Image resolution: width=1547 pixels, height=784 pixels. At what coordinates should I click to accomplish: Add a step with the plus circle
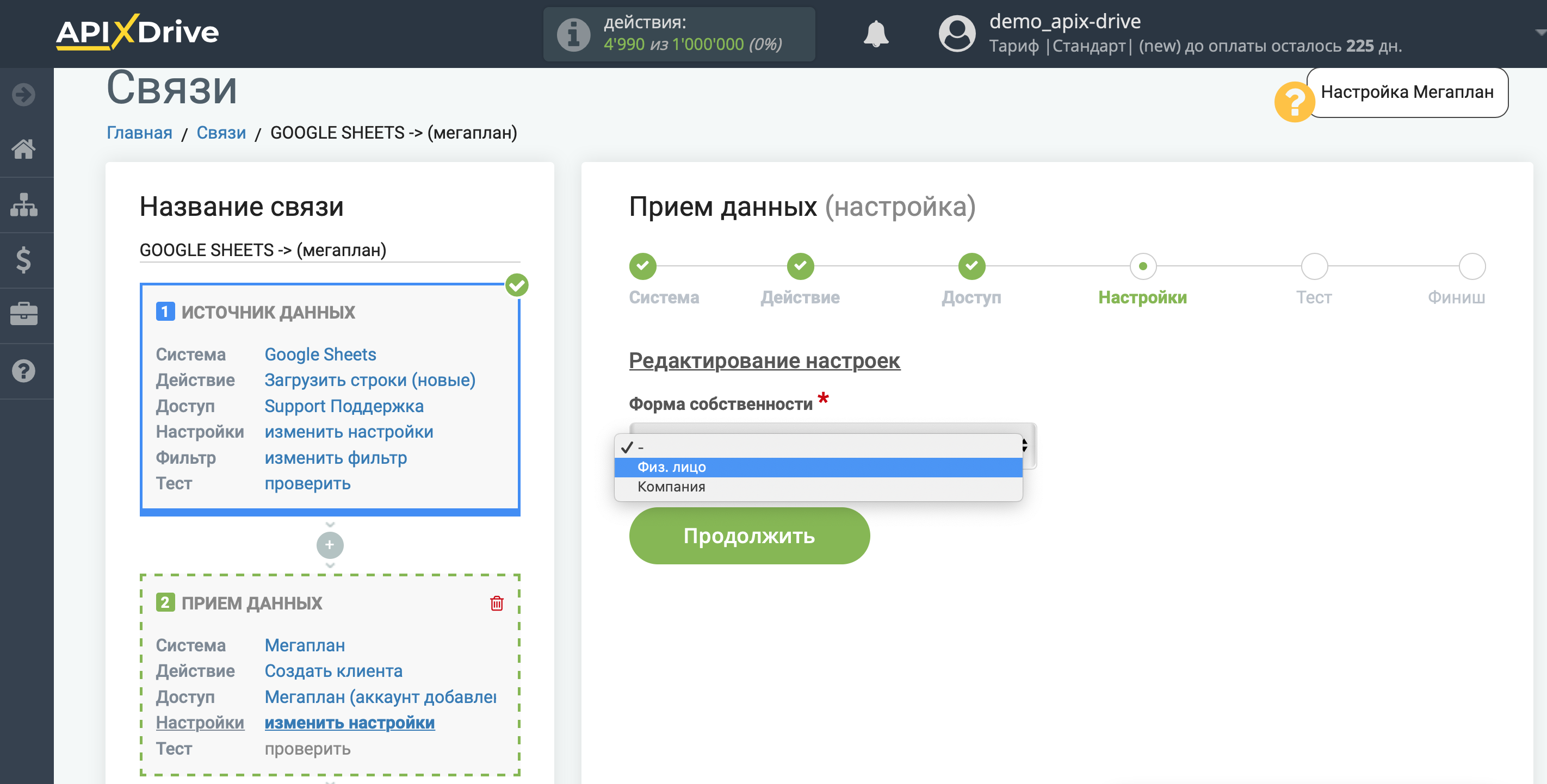tap(330, 544)
